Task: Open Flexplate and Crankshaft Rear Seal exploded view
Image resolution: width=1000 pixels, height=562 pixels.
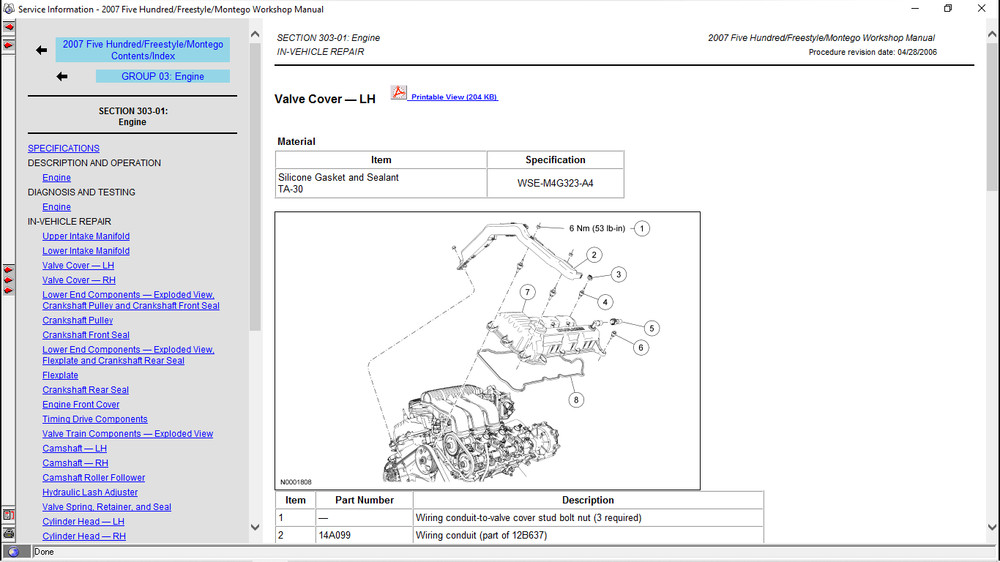Action: click(128, 355)
